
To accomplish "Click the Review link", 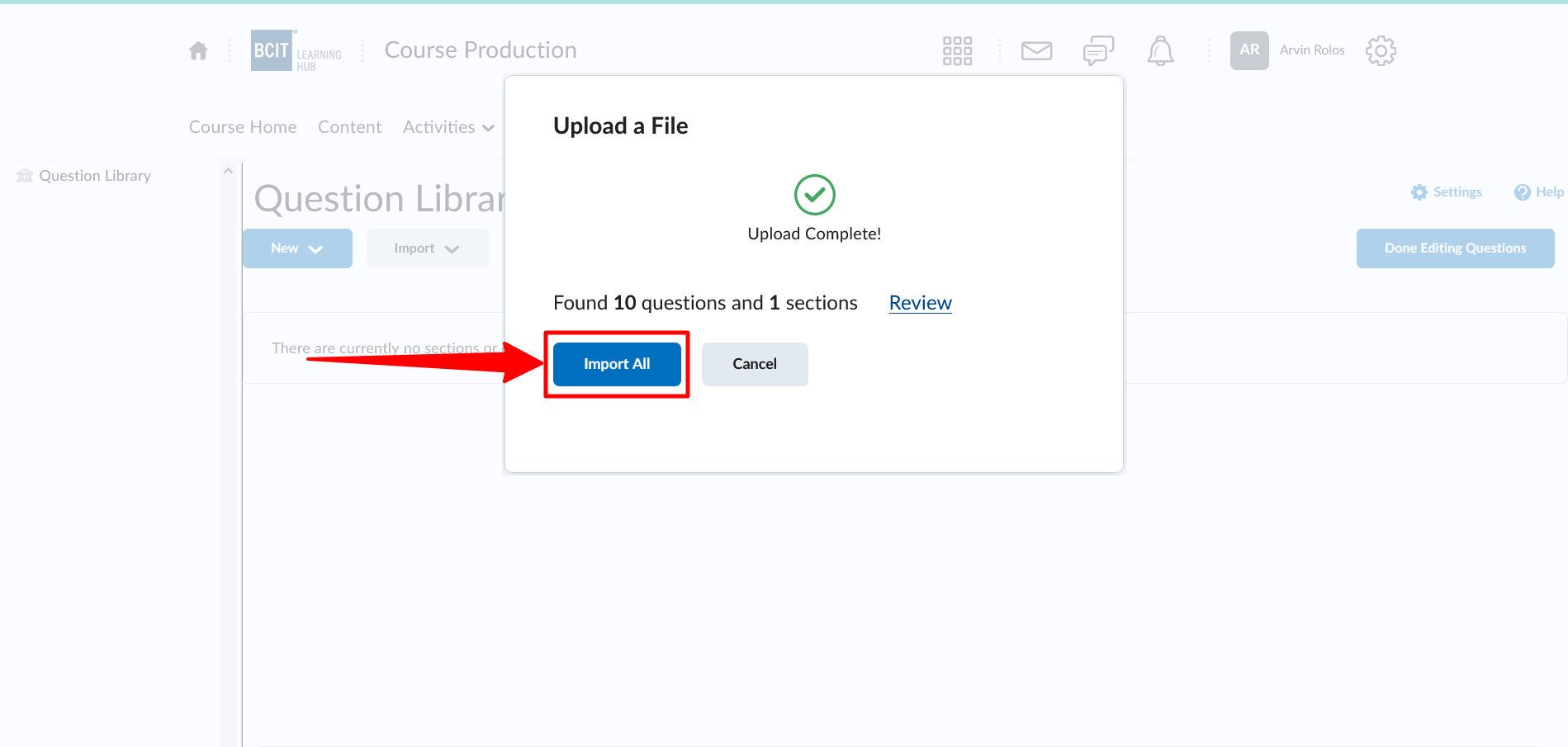I will coord(920,303).
